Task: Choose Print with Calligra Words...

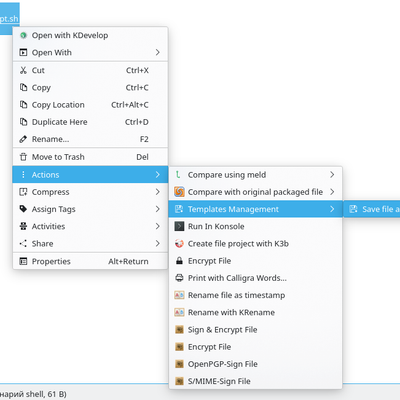Action: point(255,278)
